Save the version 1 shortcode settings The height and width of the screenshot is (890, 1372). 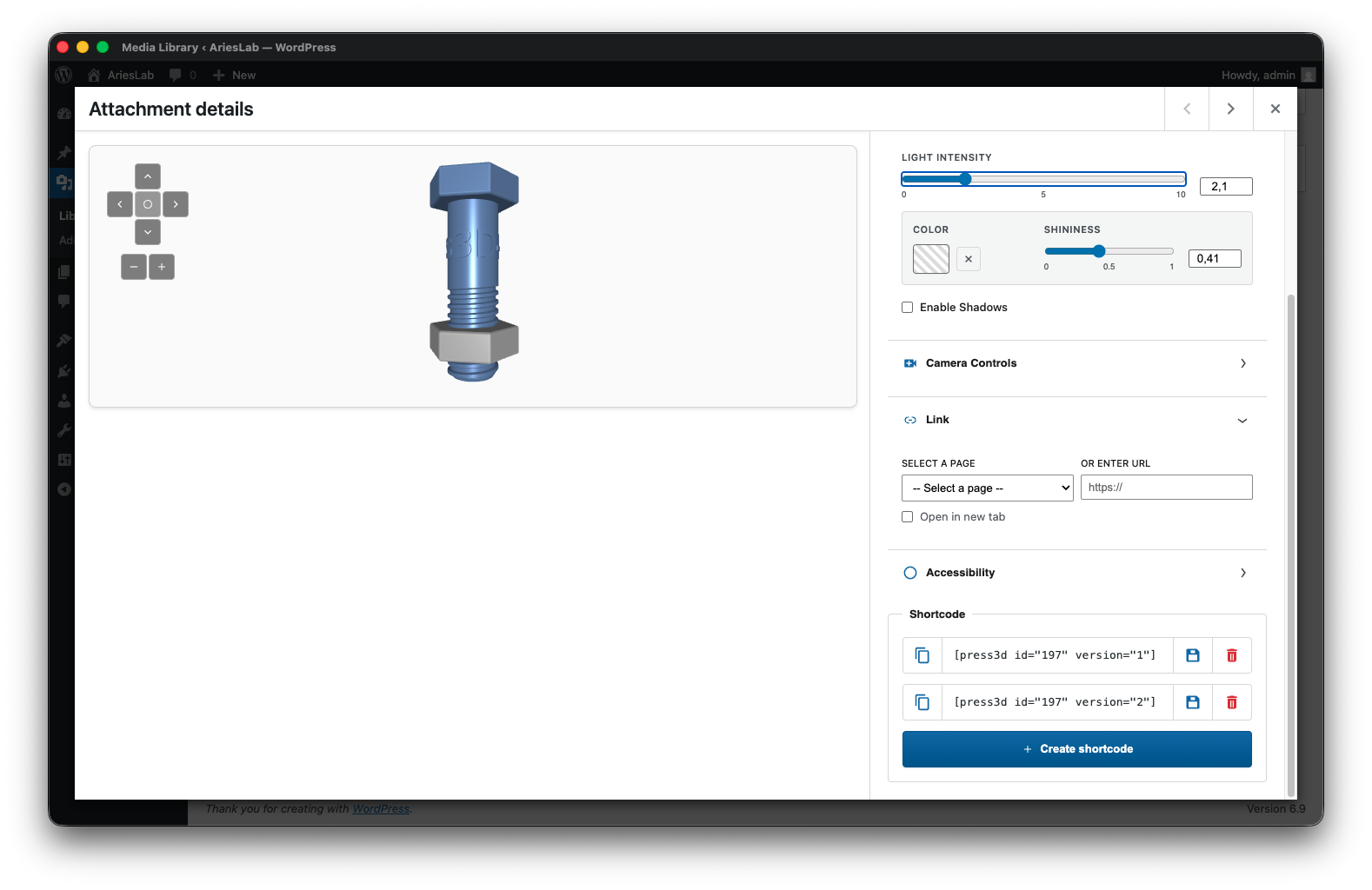pyautogui.click(x=1193, y=655)
